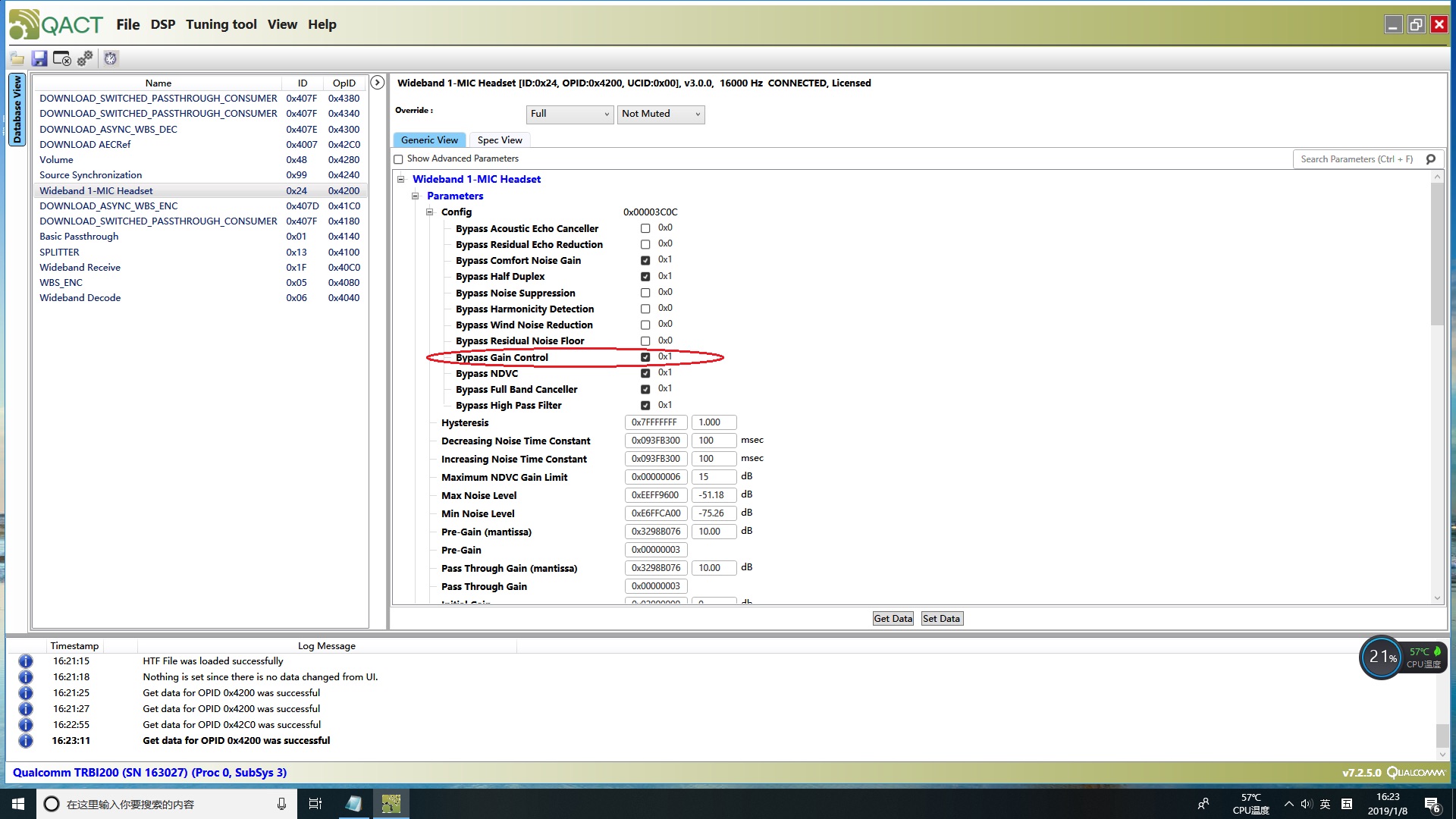The height and width of the screenshot is (819, 1456).
Task: Open the File menu
Action: click(x=128, y=24)
